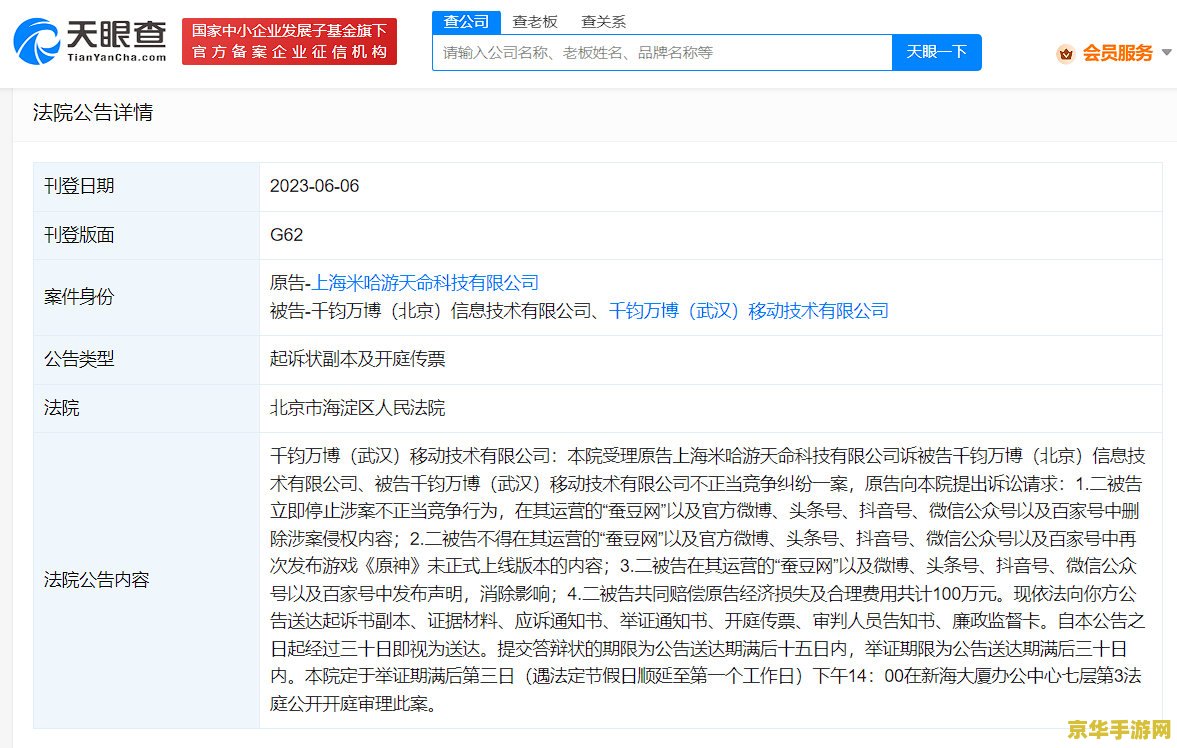
Task: Click the date value 2023-06-06
Action: pyautogui.click(x=315, y=186)
